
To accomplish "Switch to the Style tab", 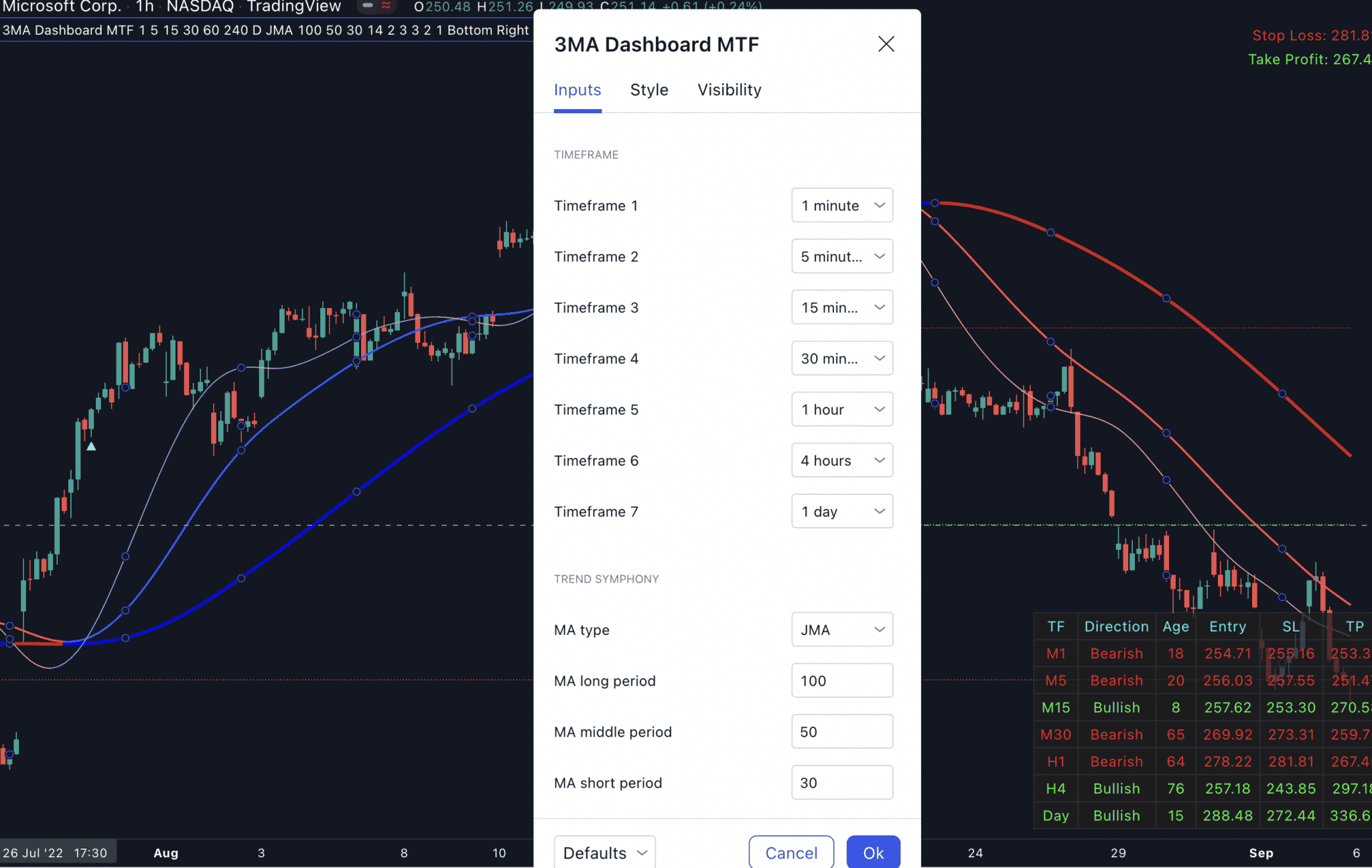I will pyautogui.click(x=648, y=89).
